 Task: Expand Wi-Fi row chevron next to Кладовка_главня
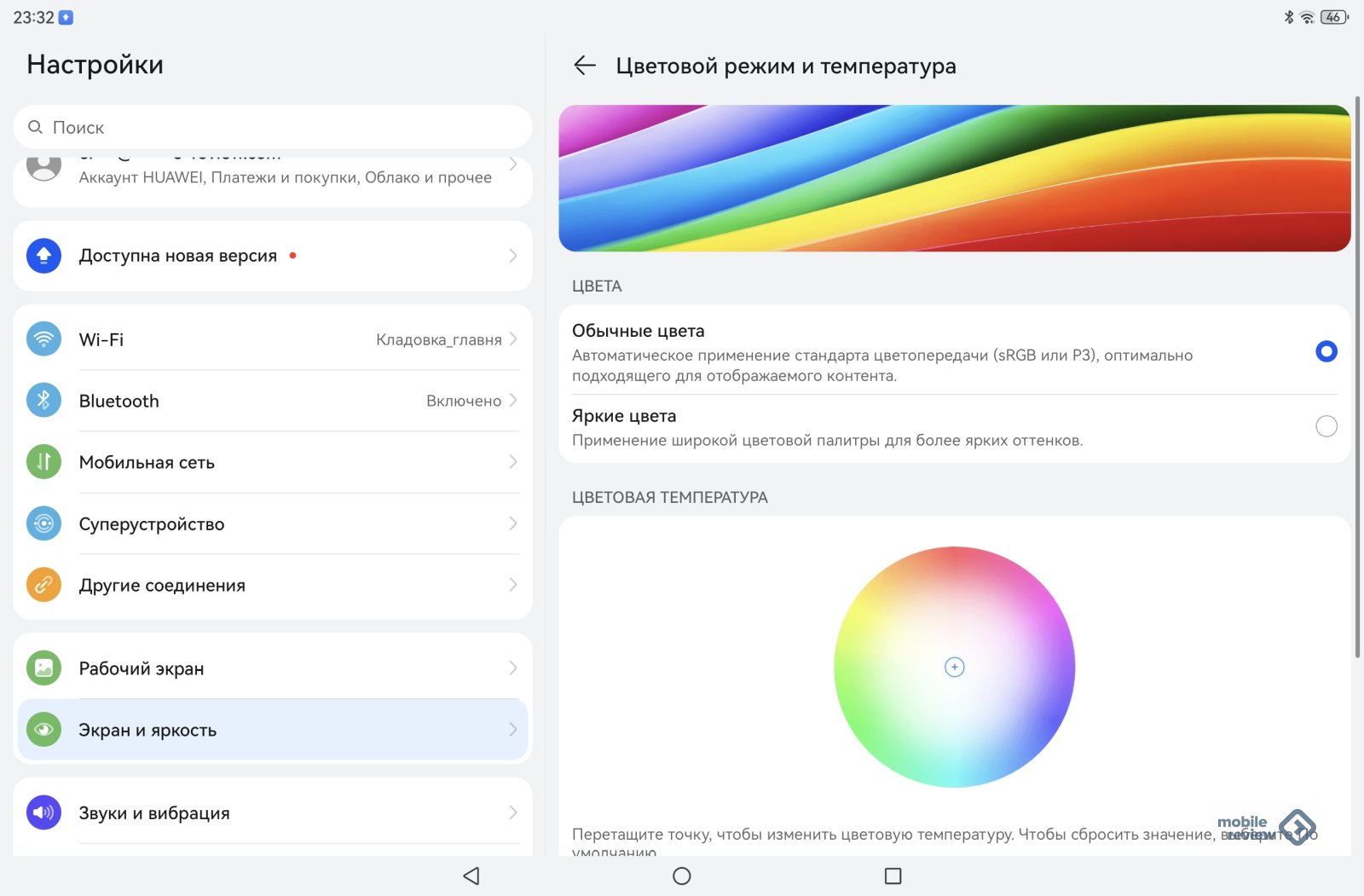[513, 339]
